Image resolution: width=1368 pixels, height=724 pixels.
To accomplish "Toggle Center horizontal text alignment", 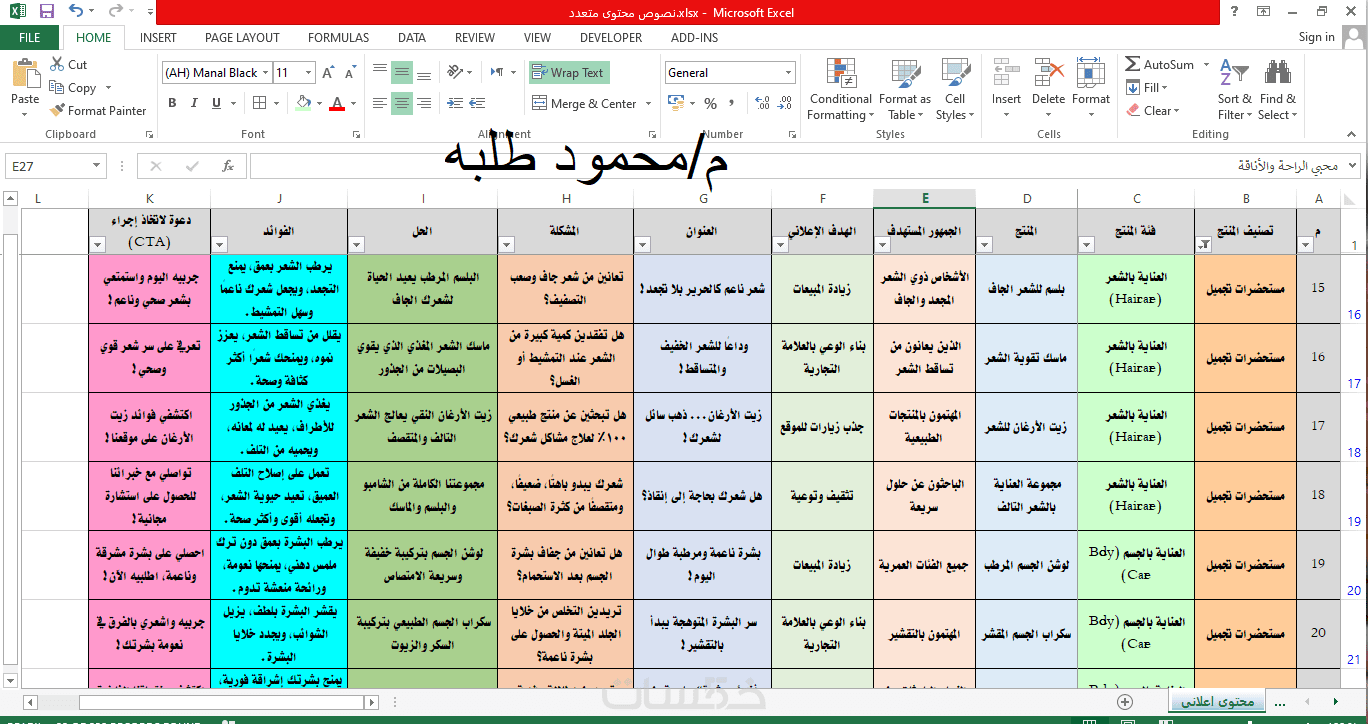I will [401, 103].
